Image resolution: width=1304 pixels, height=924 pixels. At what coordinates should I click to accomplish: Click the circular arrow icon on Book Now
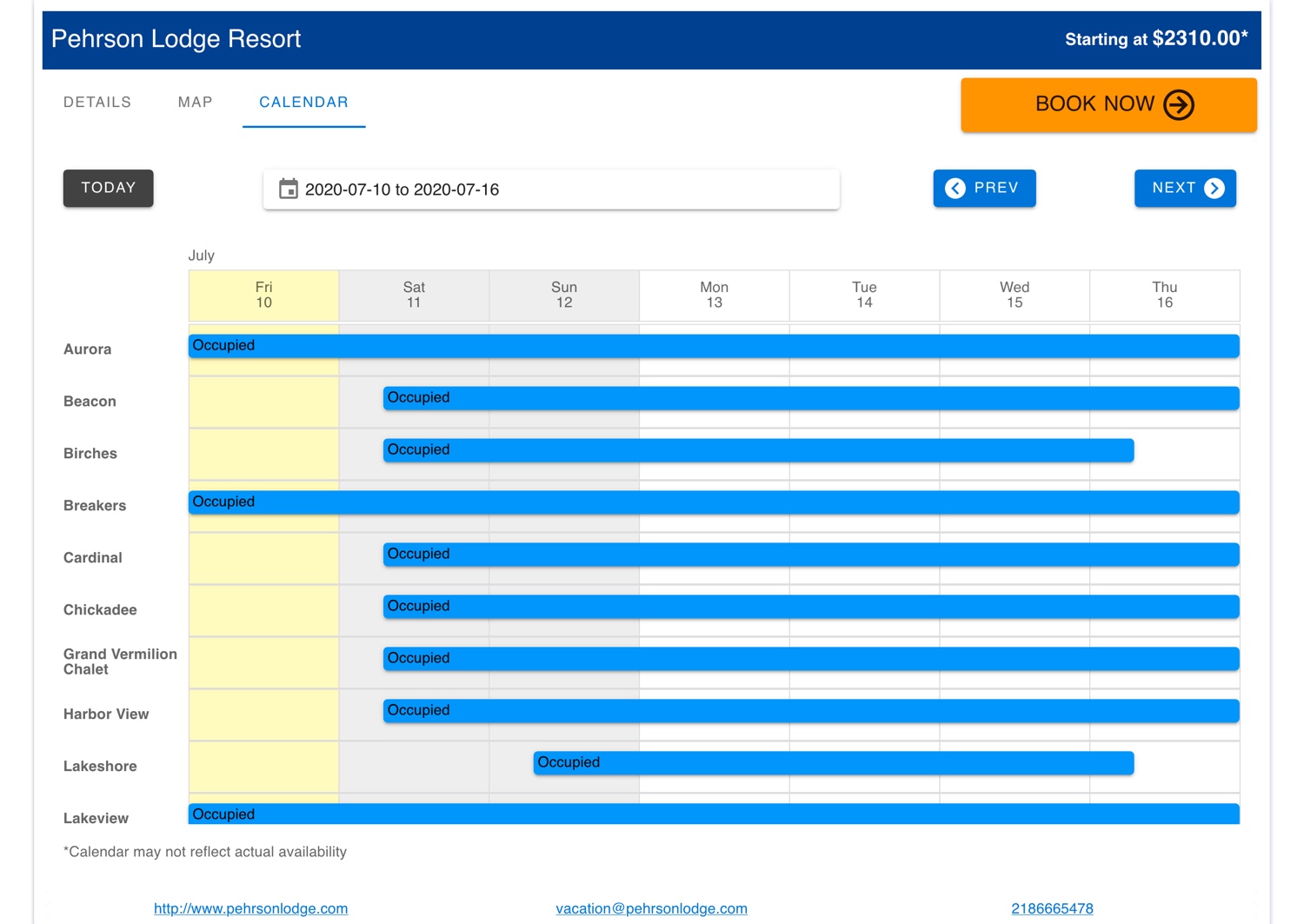point(1180,104)
